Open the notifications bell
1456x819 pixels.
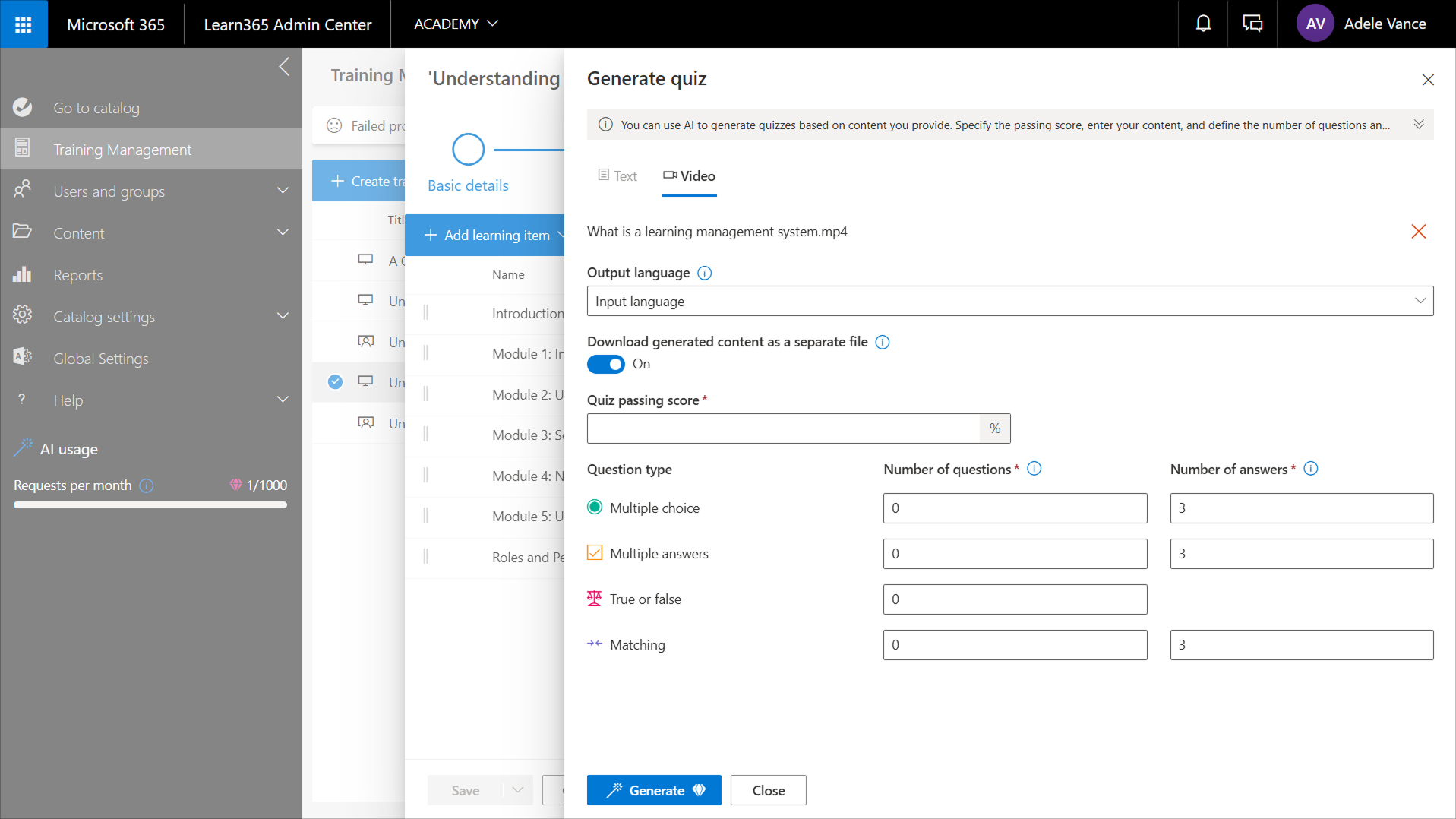pos(1203,24)
